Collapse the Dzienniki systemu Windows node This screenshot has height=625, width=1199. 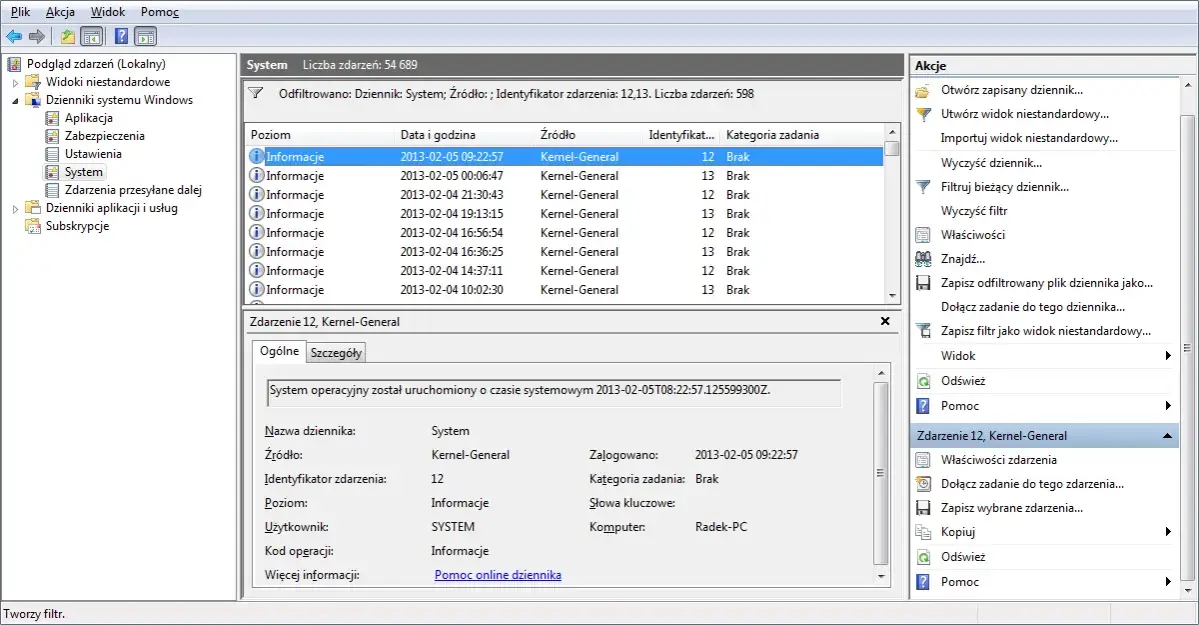click(15, 100)
